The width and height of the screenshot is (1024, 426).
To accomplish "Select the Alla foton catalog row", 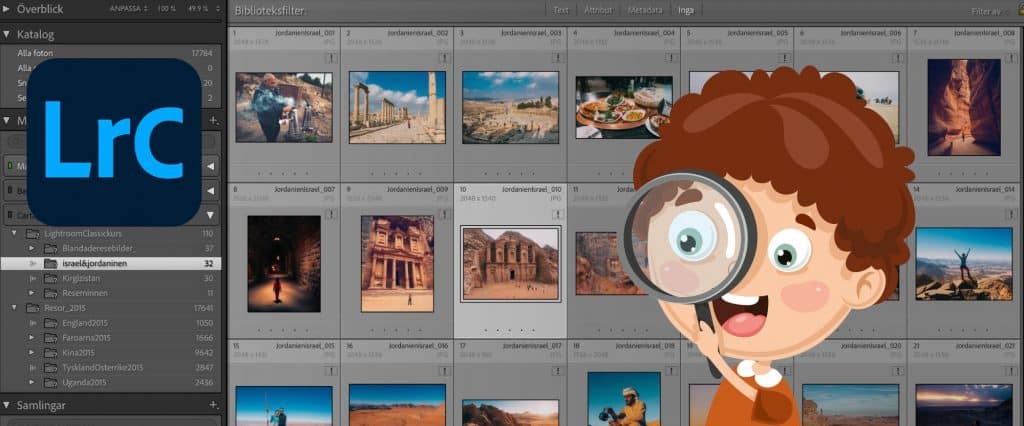I will coord(111,53).
